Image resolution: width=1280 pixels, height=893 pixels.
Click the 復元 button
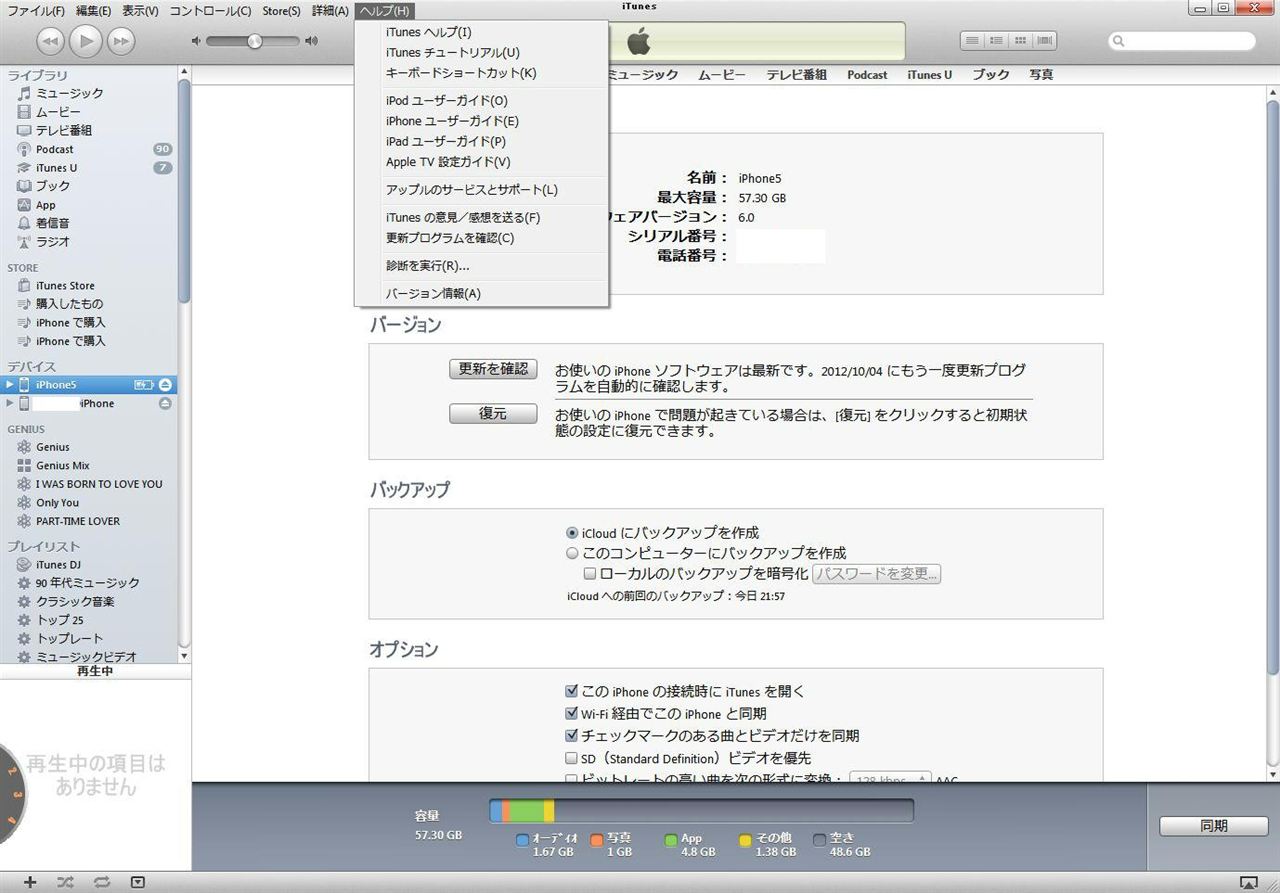tap(493, 413)
